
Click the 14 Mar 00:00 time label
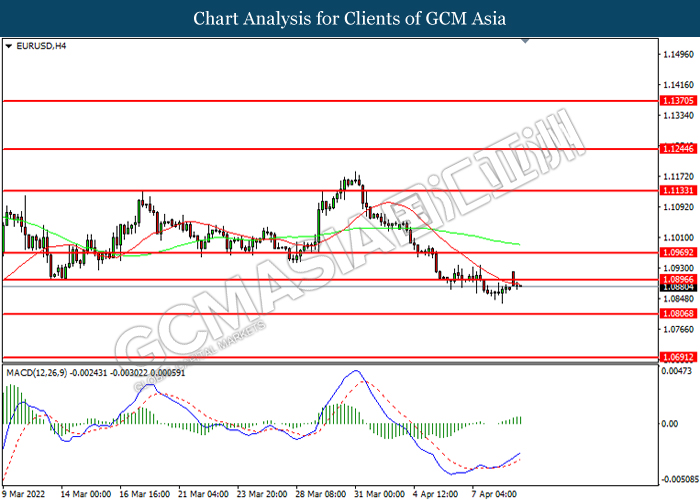86,494
